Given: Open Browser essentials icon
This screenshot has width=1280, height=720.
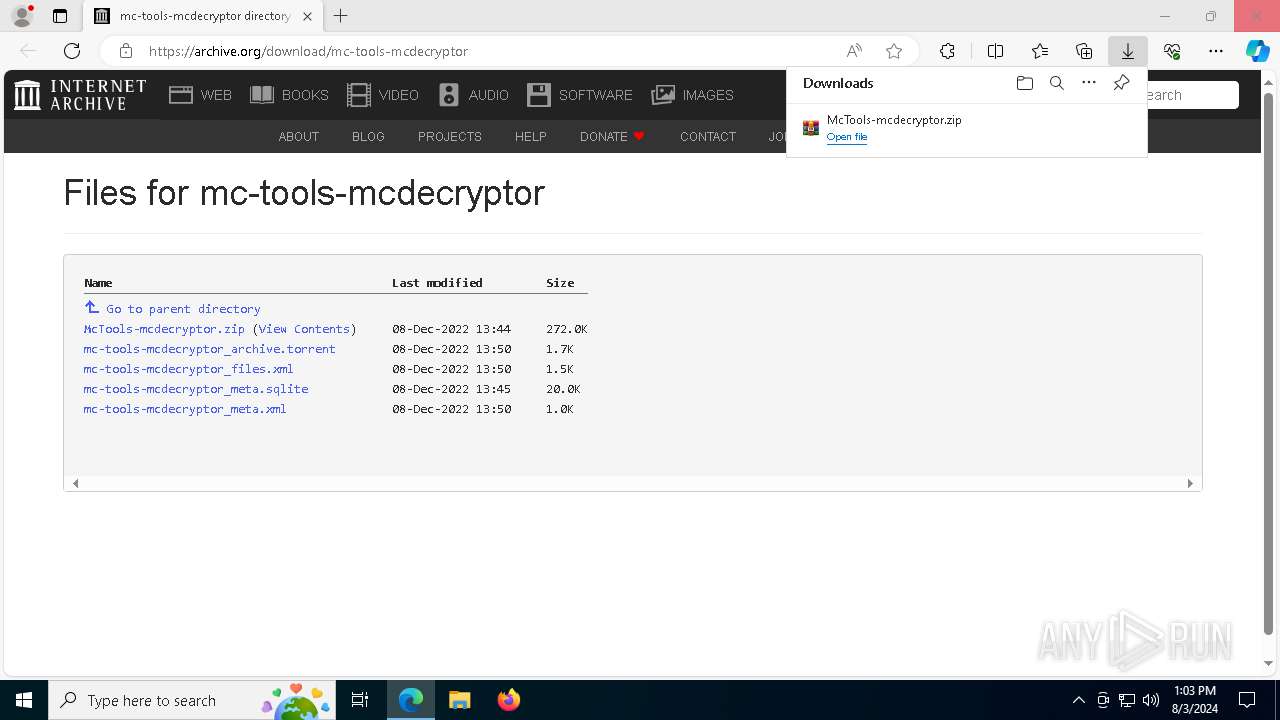Looking at the screenshot, I should pos(1172,51).
